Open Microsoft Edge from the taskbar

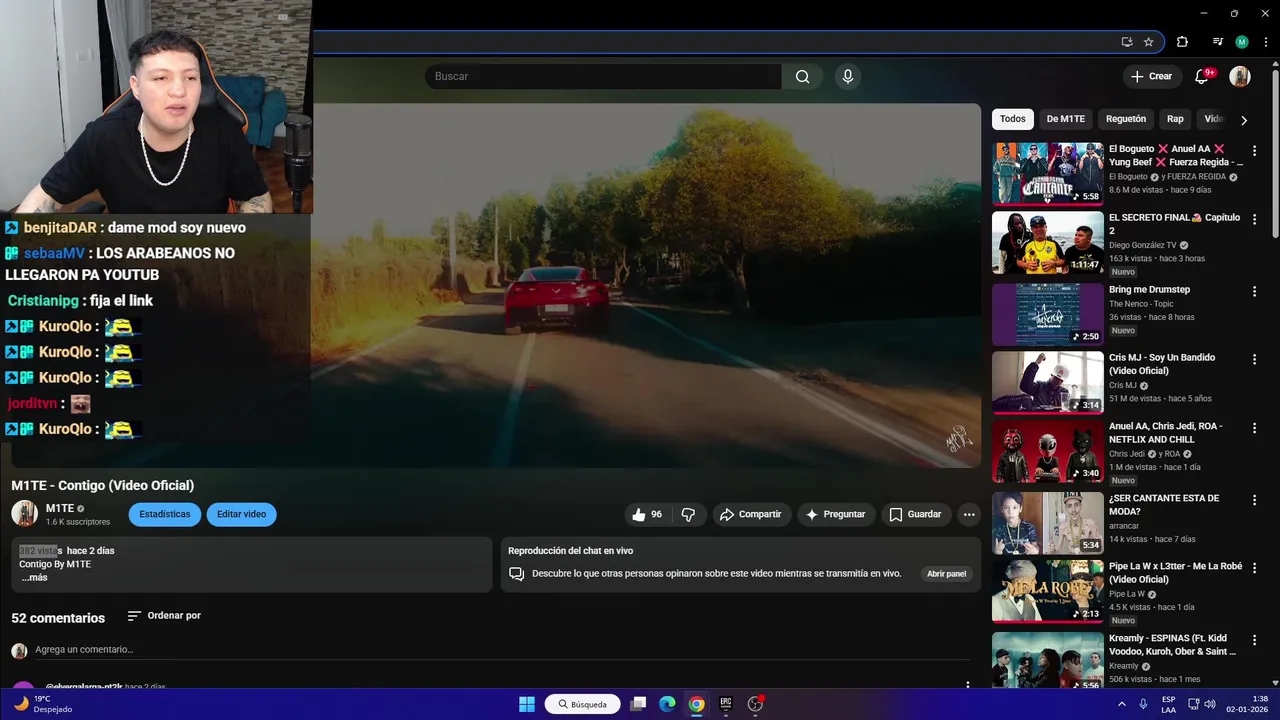[667, 704]
